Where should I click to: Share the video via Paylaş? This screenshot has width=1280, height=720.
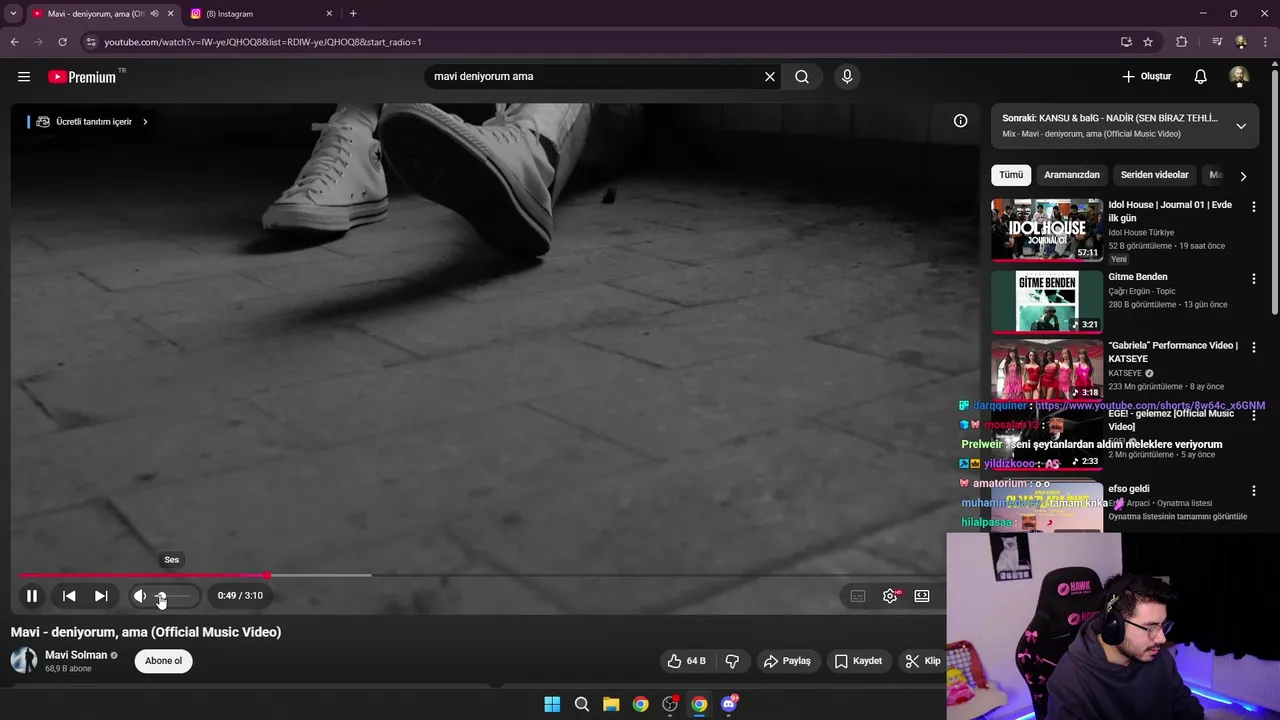(x=787, y=661)
